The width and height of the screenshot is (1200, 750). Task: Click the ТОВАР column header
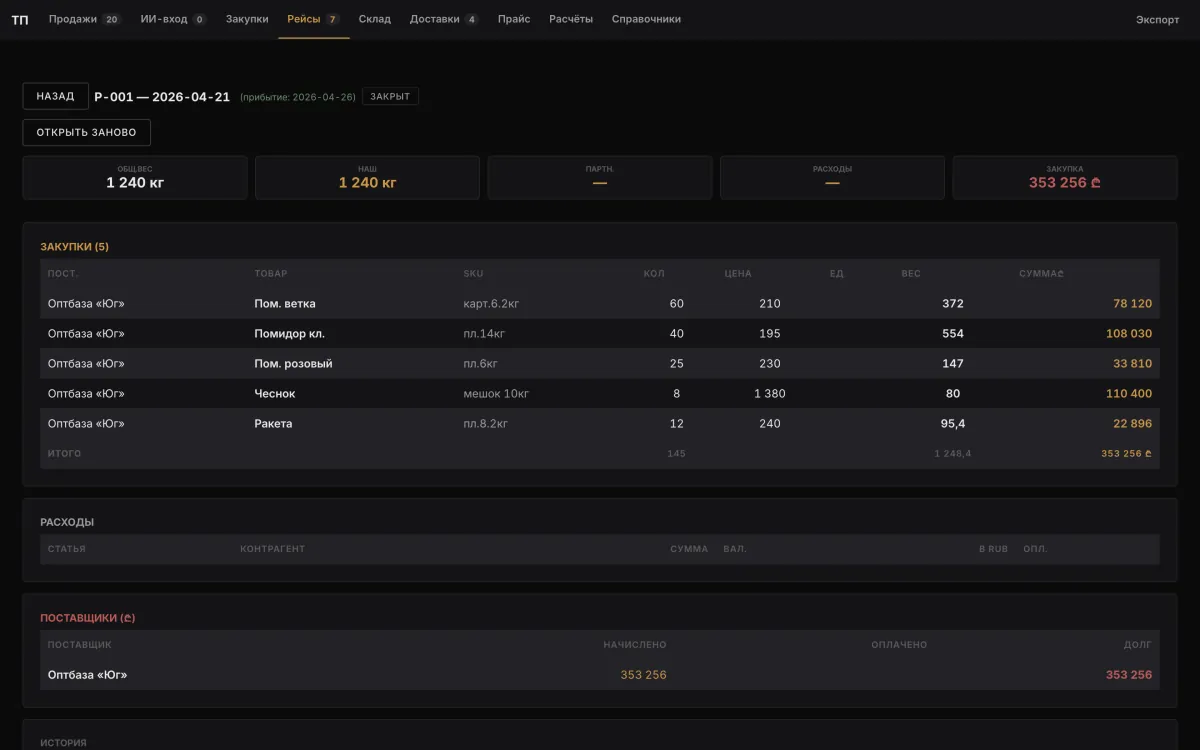[271, 274]
